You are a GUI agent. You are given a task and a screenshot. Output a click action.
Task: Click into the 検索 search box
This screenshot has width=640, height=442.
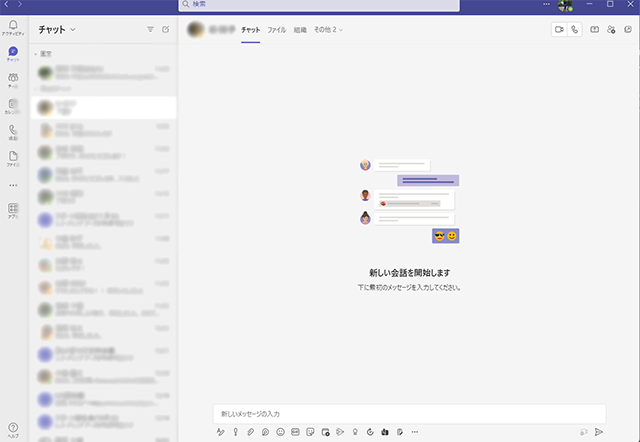[x=319, y=4]
